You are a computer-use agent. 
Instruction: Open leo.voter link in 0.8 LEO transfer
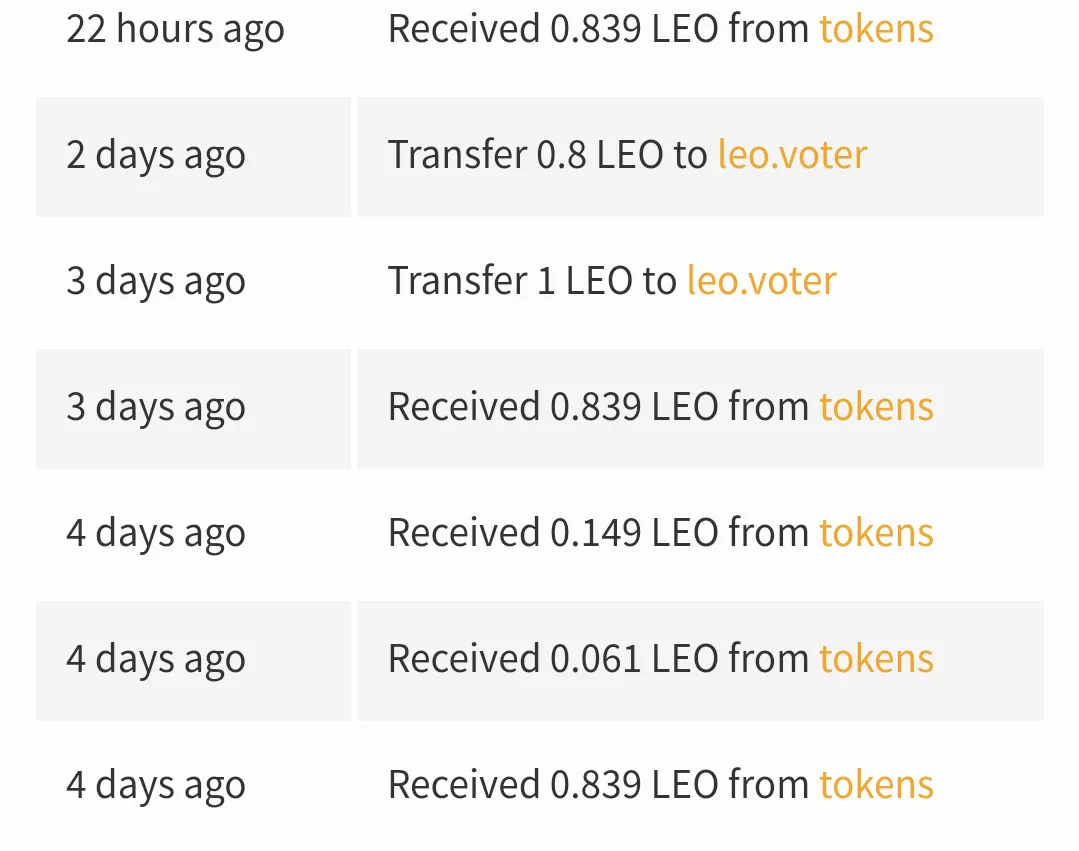[x=792, y=155]
